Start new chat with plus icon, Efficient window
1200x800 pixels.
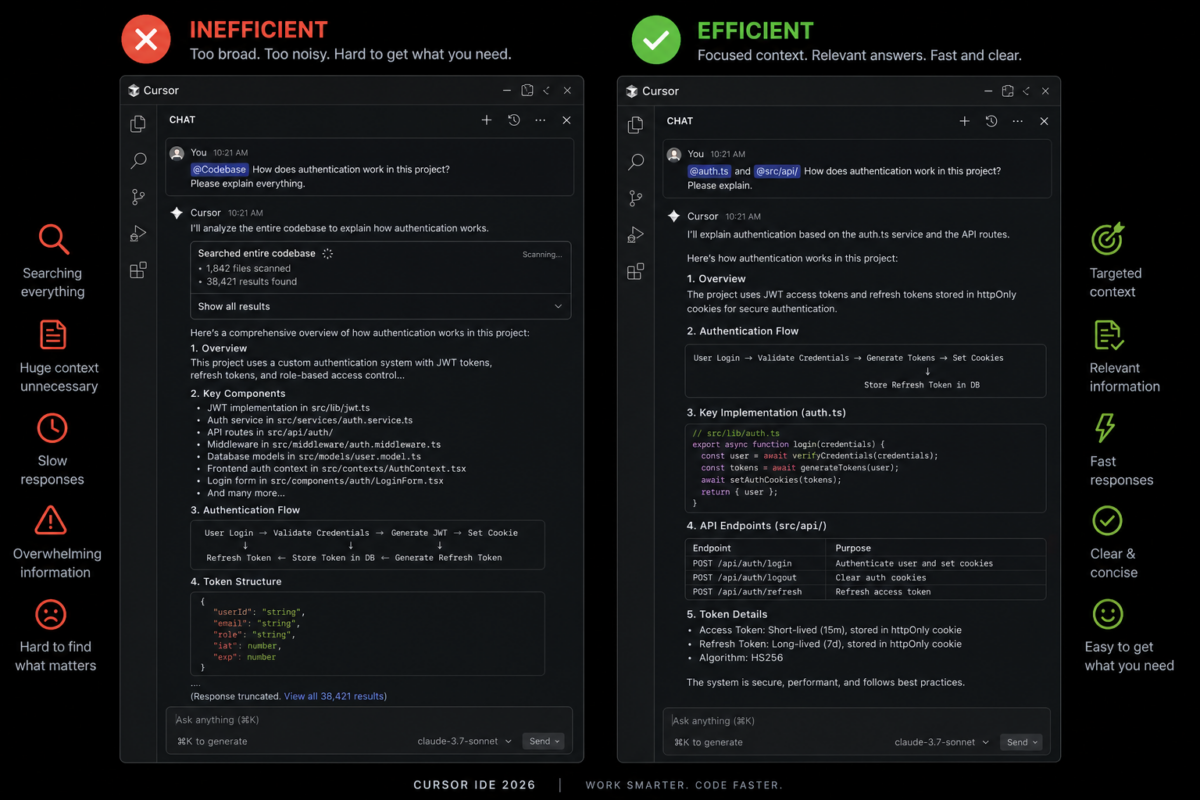[x=965, y=121]
